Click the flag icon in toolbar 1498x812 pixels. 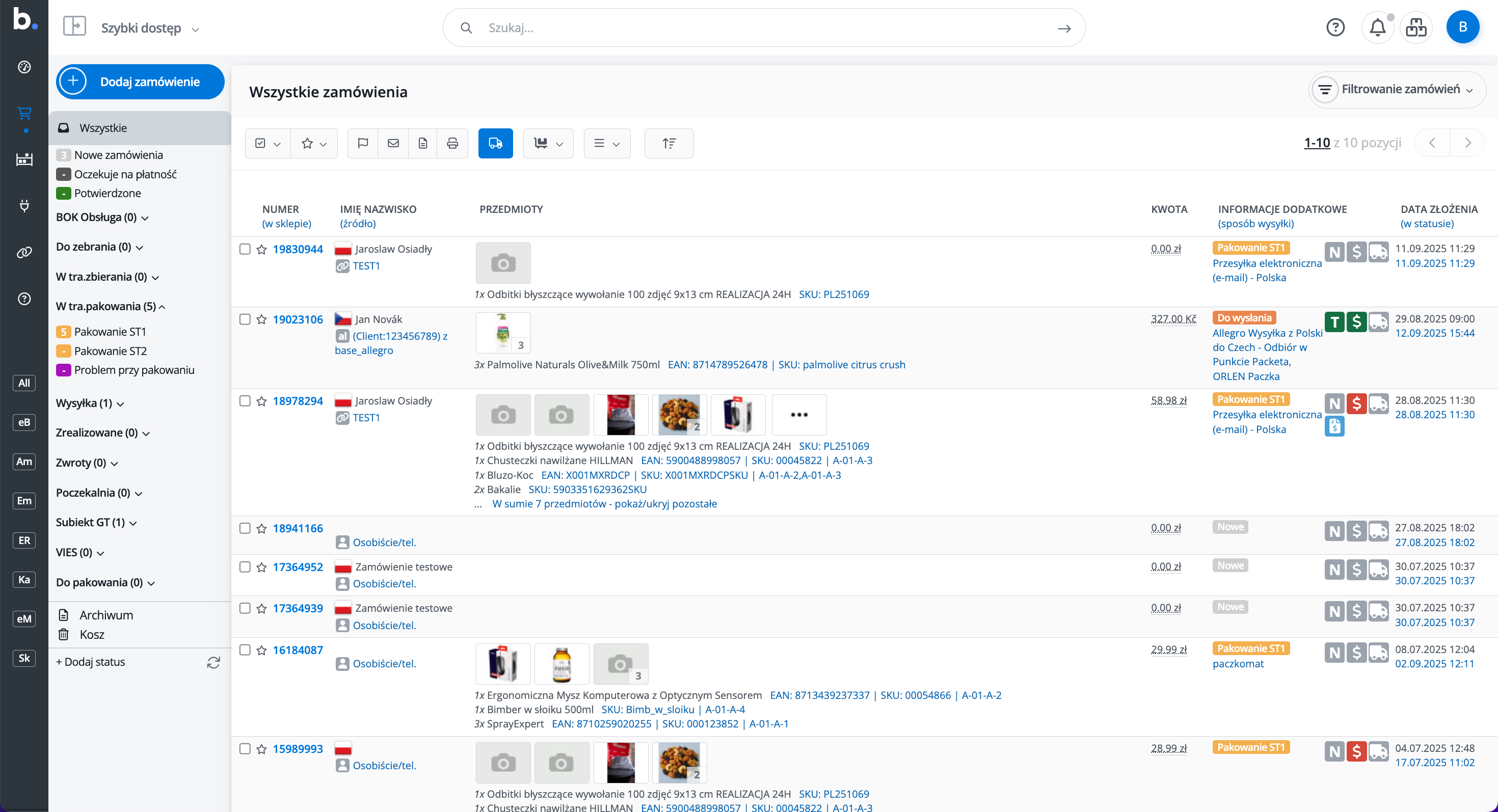(x=363, y=143)
